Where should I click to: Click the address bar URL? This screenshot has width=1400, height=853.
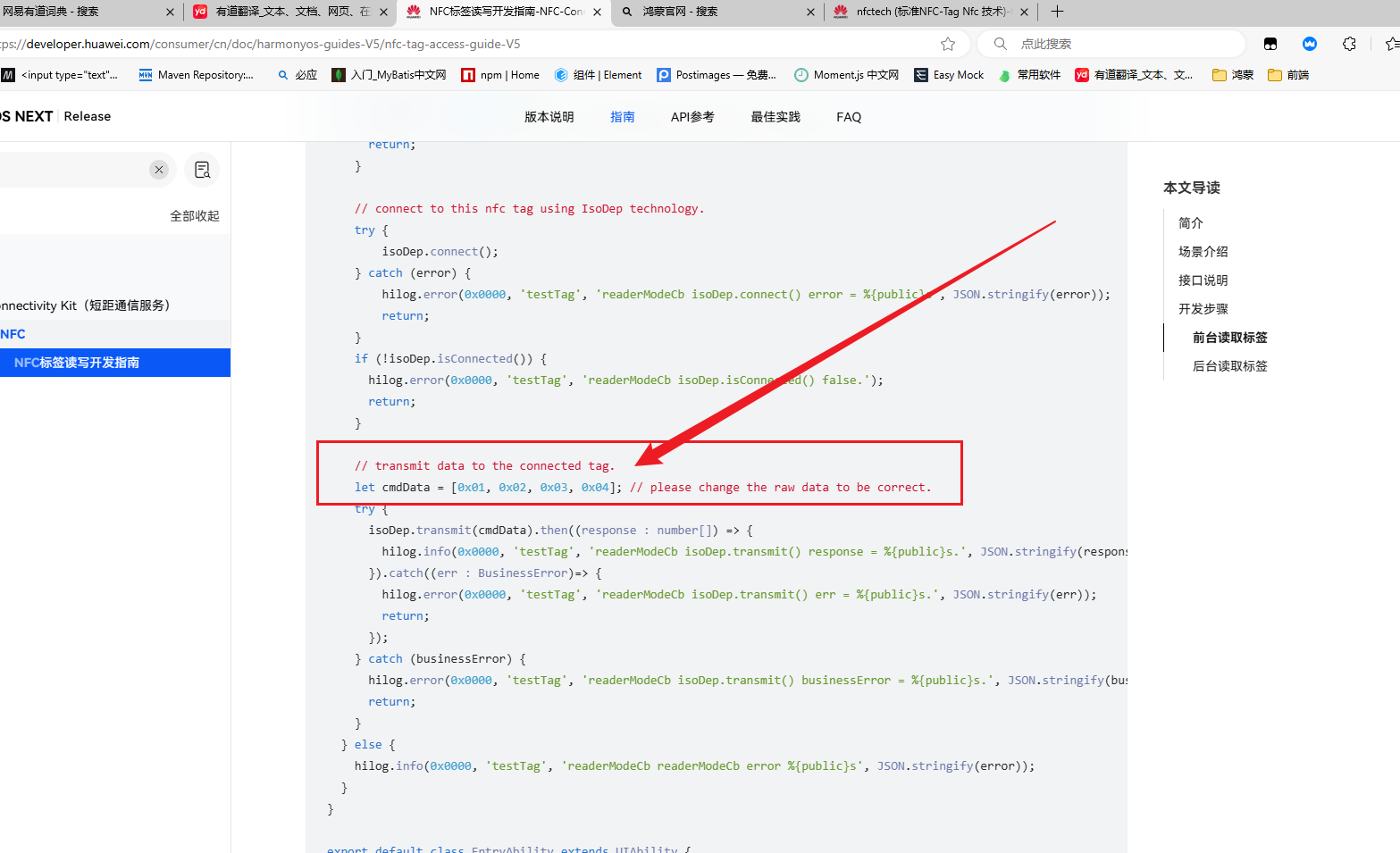(260, 44)
